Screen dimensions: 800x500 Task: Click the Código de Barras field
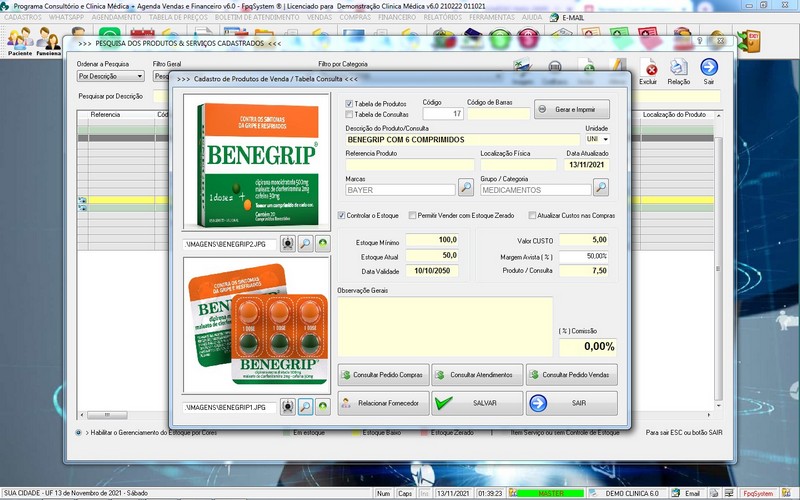click(498, 114)
